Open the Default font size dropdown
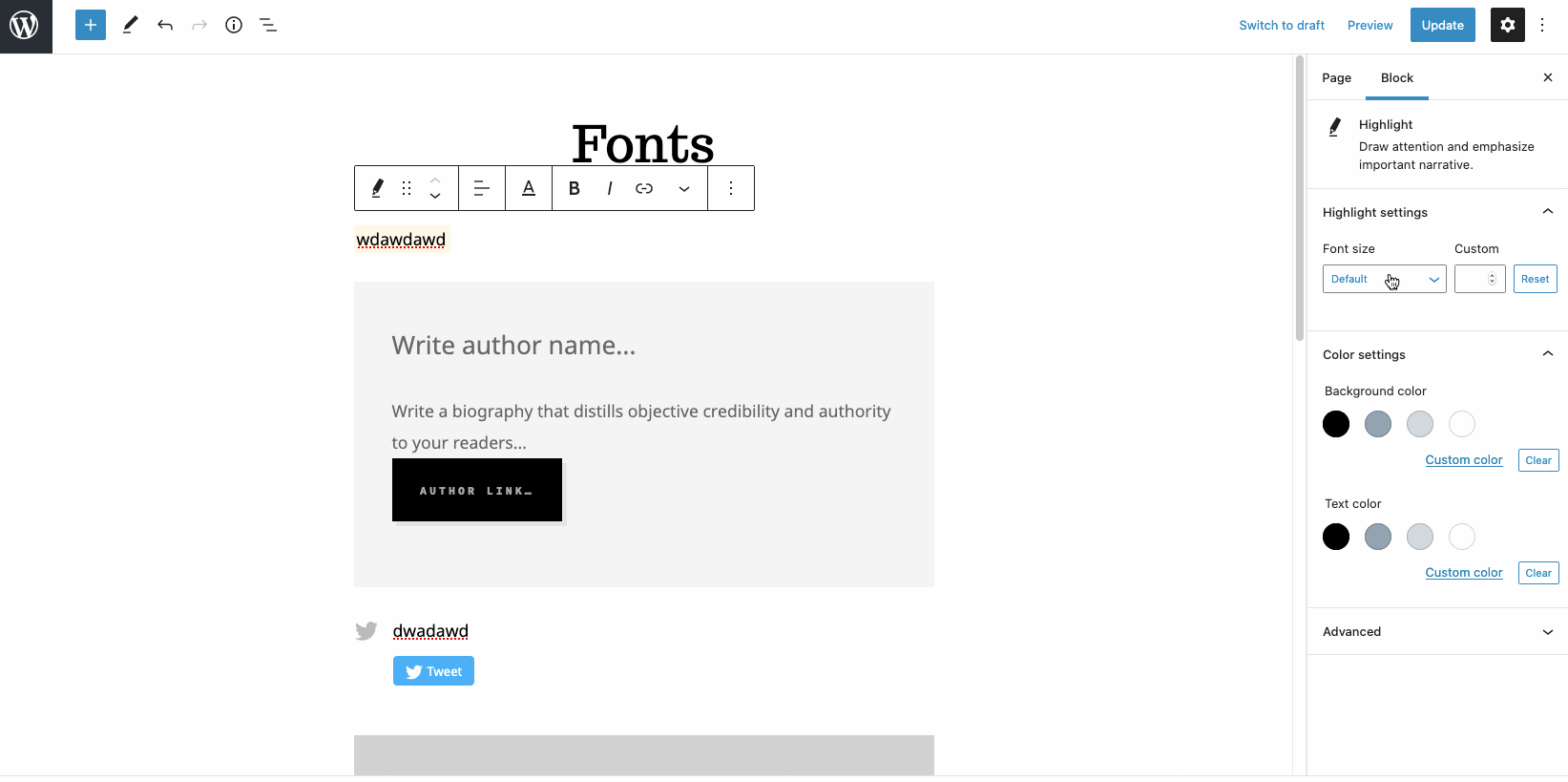Image resolution: width=1568 pixels, height=782 pixels. [x=1384, y=279]
